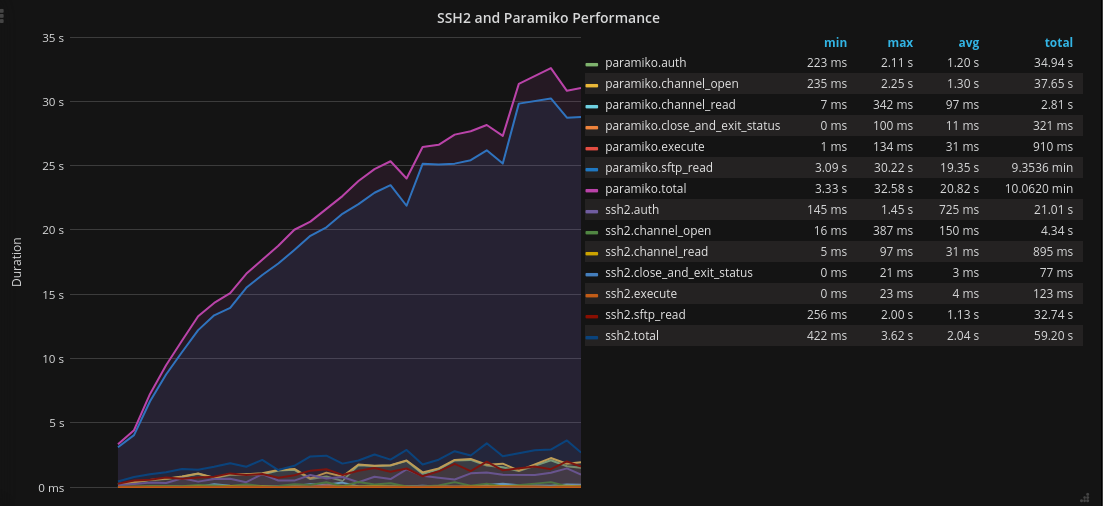Click the paramiko.auth series color swatch

coord(592,64)
